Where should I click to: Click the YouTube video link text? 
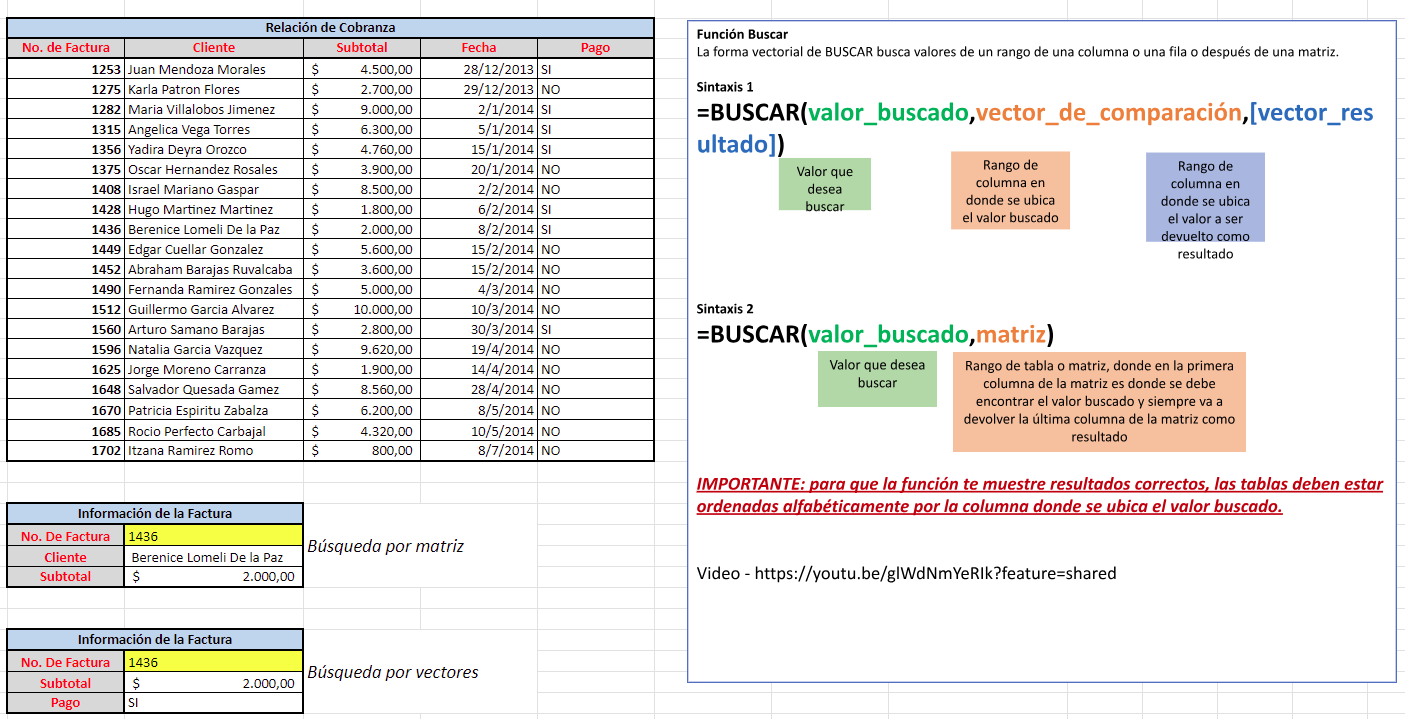[906, 573]
